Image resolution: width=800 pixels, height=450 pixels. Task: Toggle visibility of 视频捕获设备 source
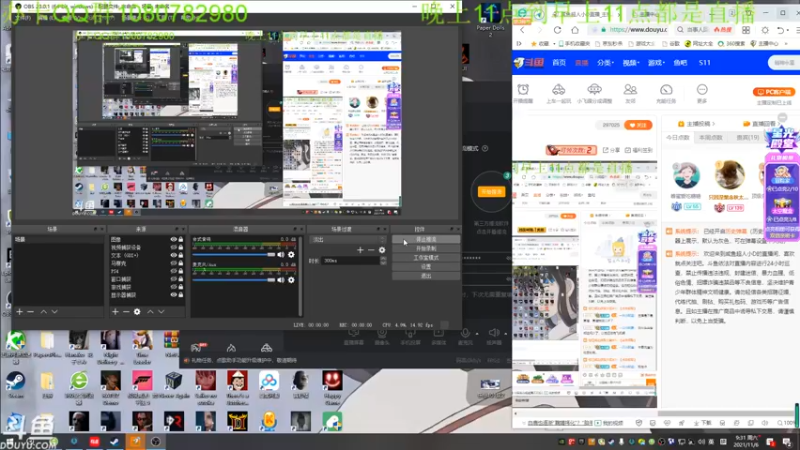pos(173,247)
